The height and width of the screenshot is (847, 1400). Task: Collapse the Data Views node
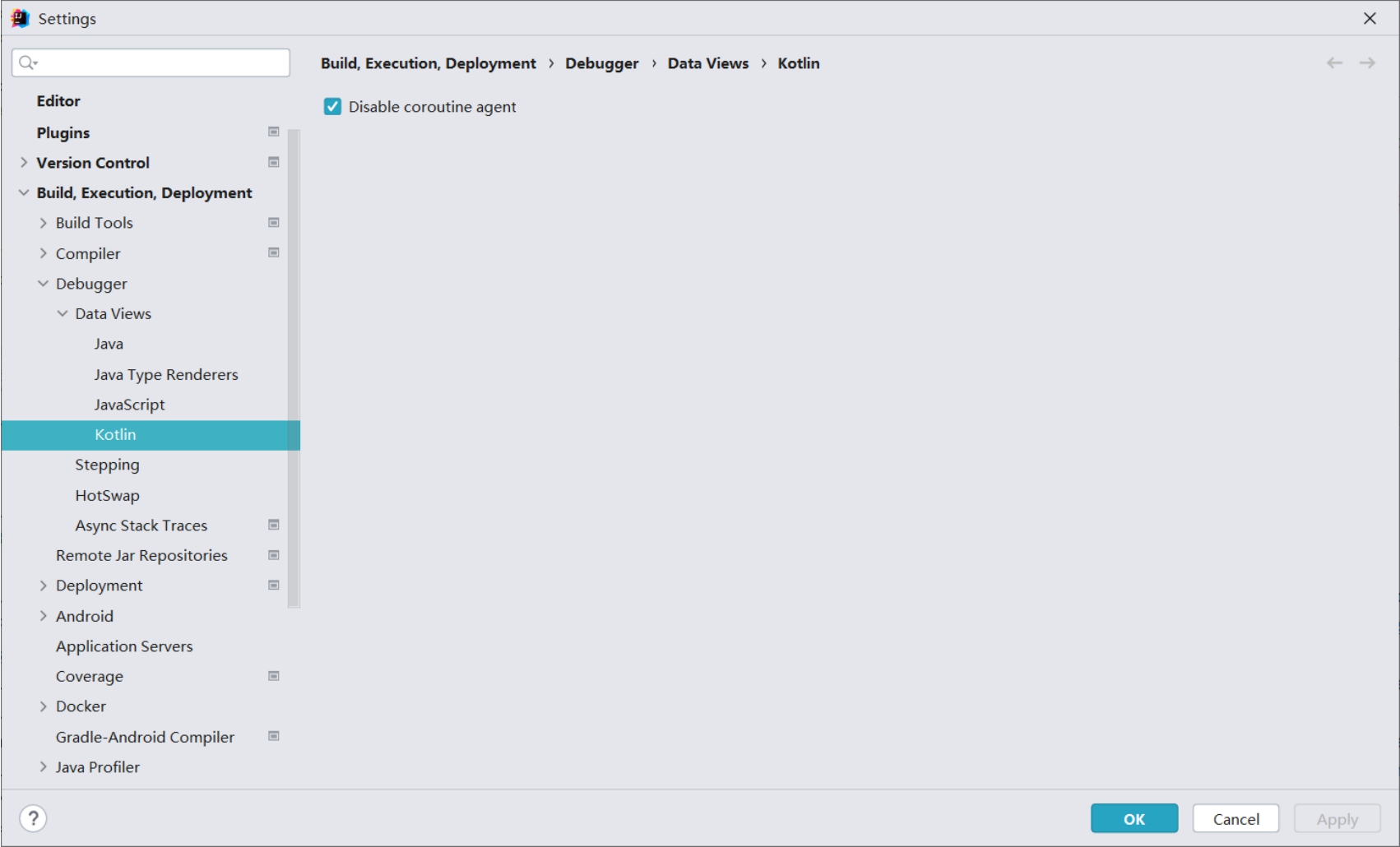63,313
